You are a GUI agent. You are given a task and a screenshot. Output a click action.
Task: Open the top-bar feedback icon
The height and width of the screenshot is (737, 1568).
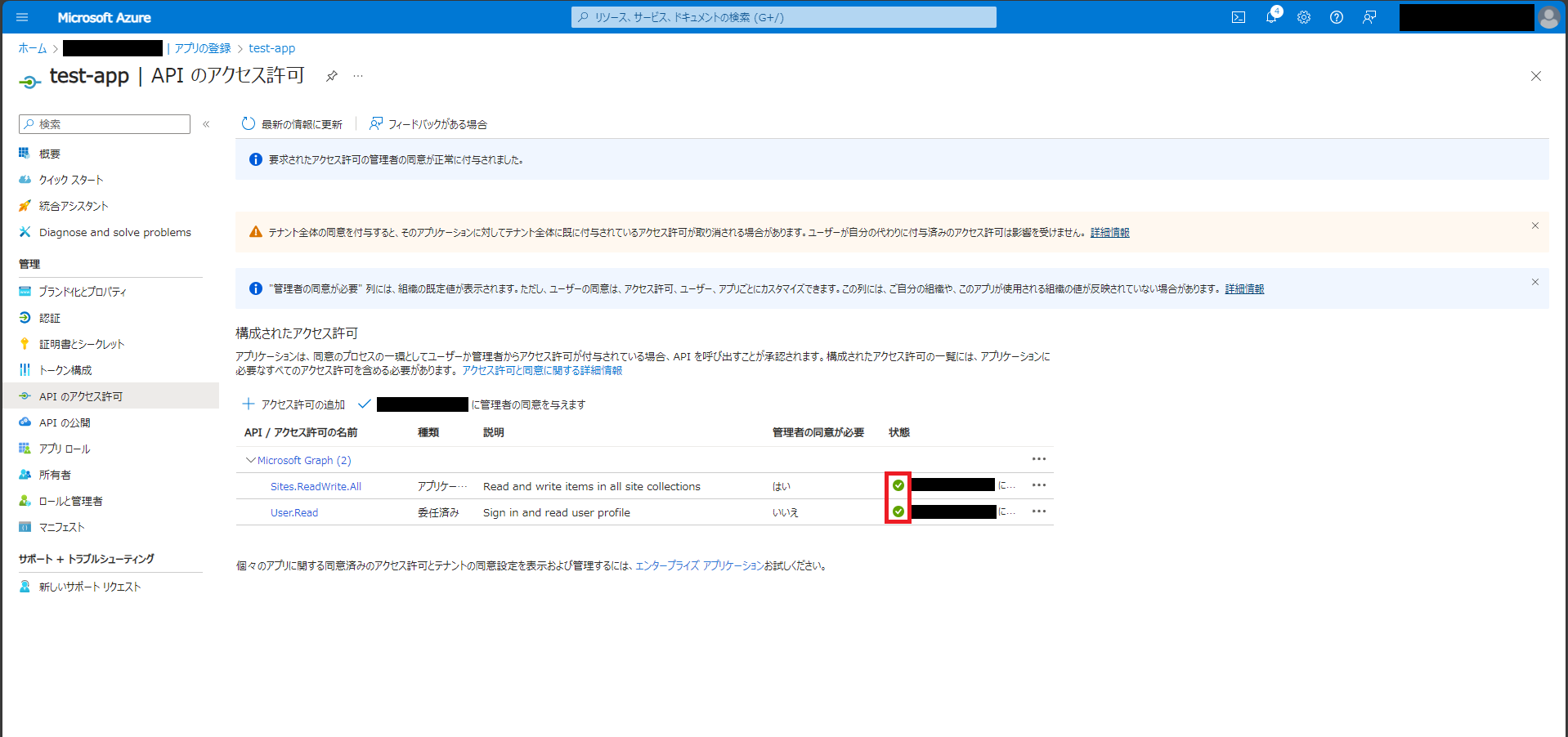point(1369,17)
